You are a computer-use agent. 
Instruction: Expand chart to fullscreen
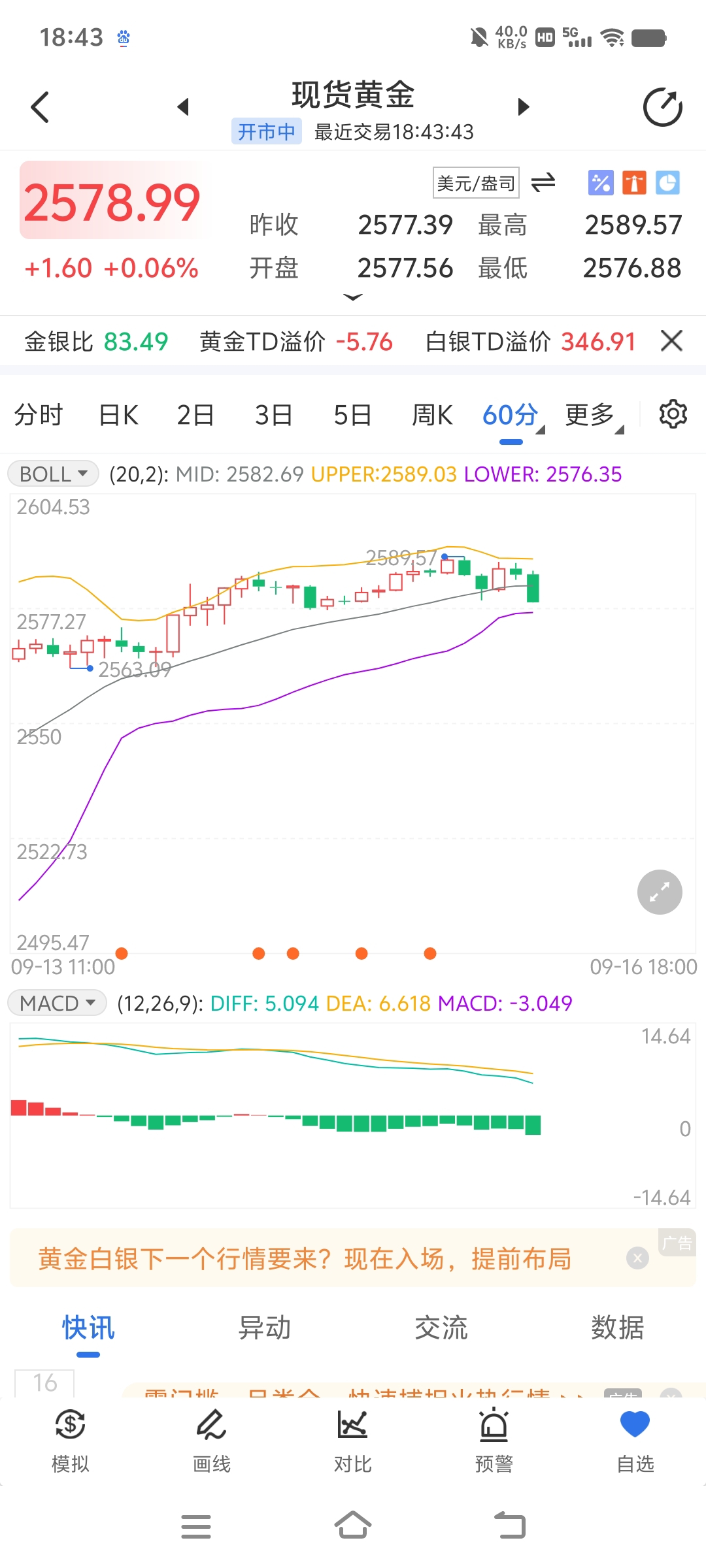coord(660,892)
